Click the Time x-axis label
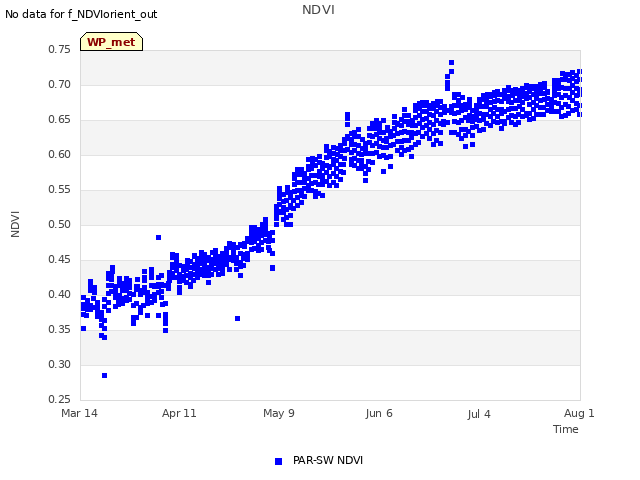This screenshot has height=480, width=640. tap(566, 429)
